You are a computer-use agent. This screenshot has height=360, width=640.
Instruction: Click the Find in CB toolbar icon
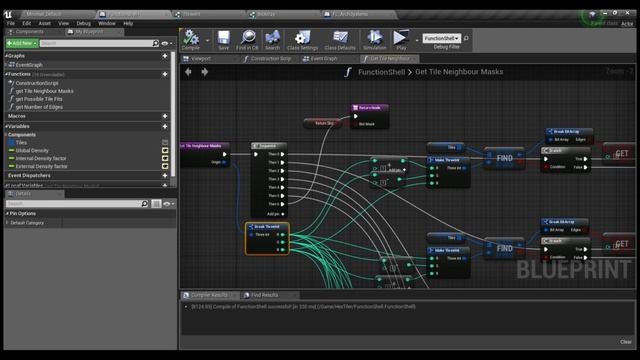pos(247,40)
